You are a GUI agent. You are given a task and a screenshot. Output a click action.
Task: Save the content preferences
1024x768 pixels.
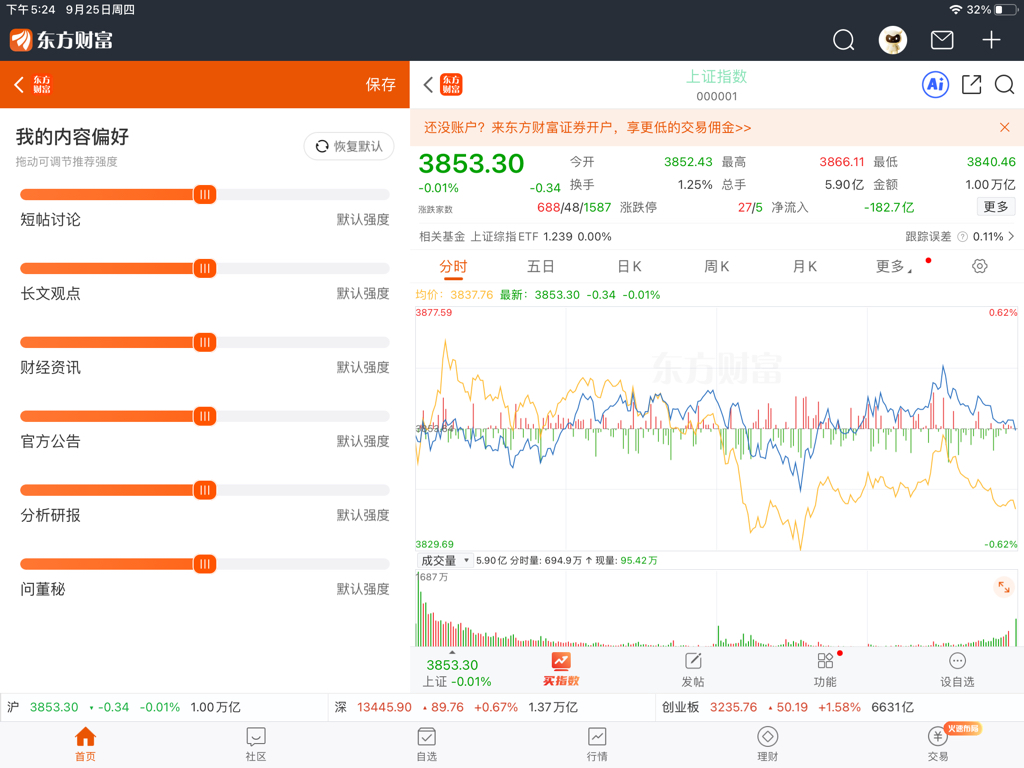coord(380,84)
